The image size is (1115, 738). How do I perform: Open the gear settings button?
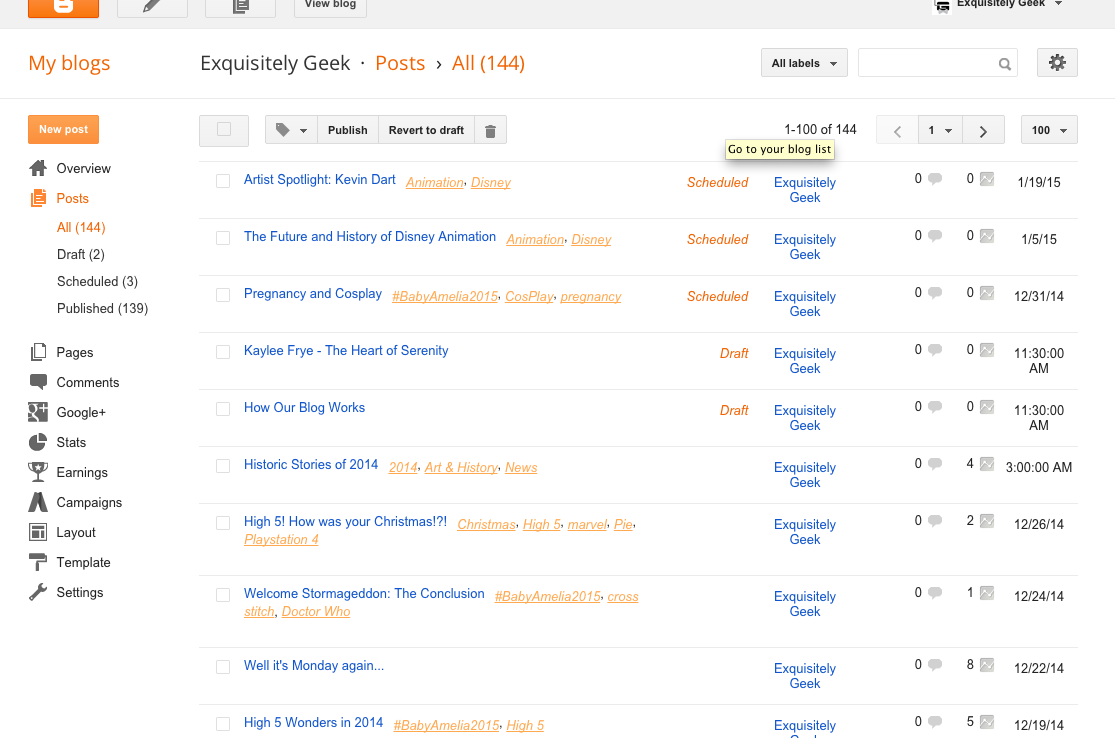1057,63
